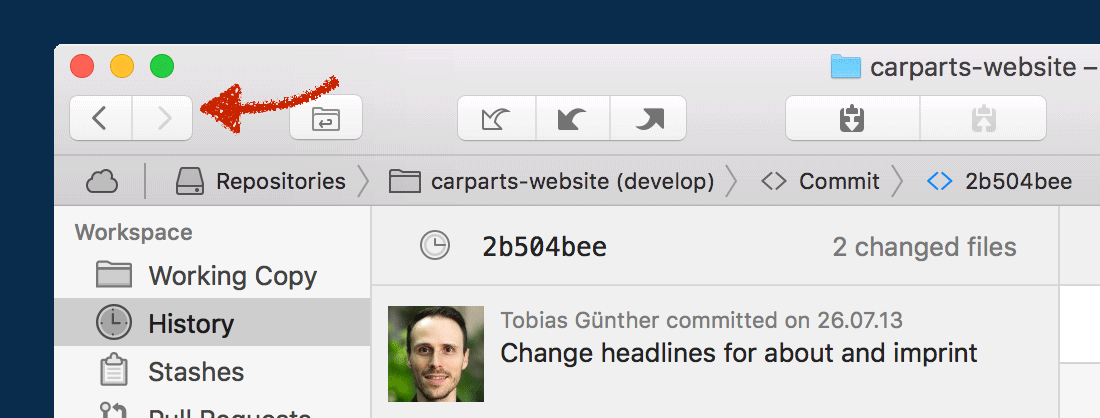The width and height of the screenshot is (1100, 418).
Task: Select carparts-website (develop) breadcrumb
Action: [553, 181]
